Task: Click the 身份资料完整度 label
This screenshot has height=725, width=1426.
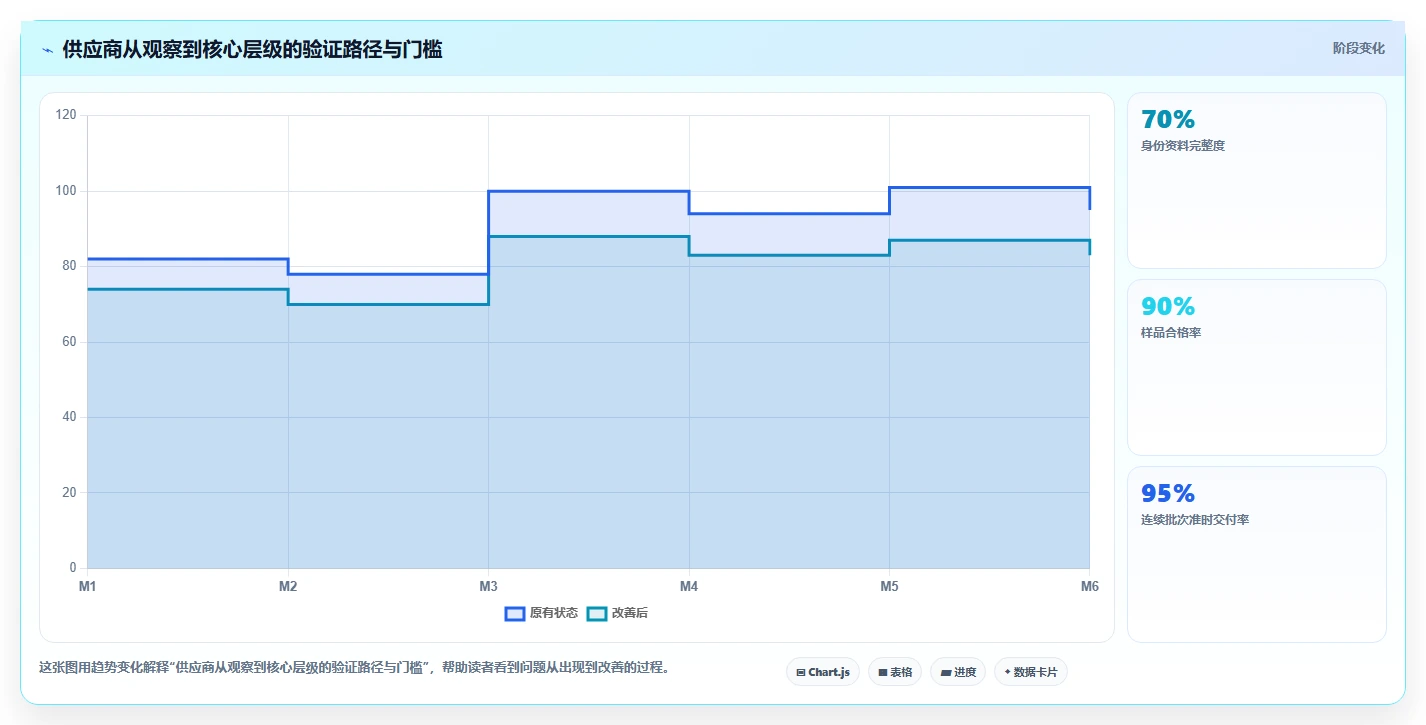Action: point(1183,146)
